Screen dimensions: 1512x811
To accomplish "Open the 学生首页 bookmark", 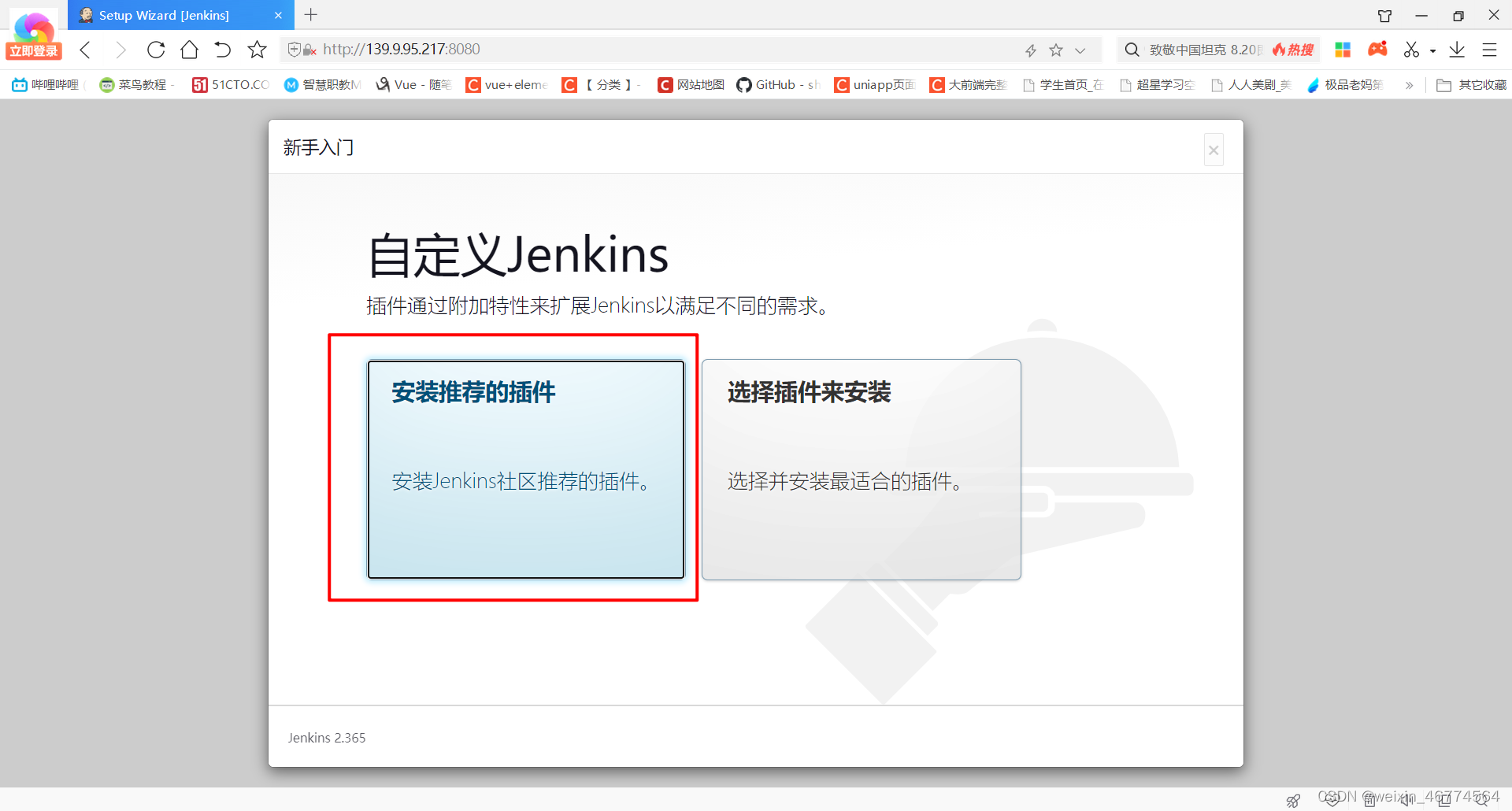I will 1063,85.
